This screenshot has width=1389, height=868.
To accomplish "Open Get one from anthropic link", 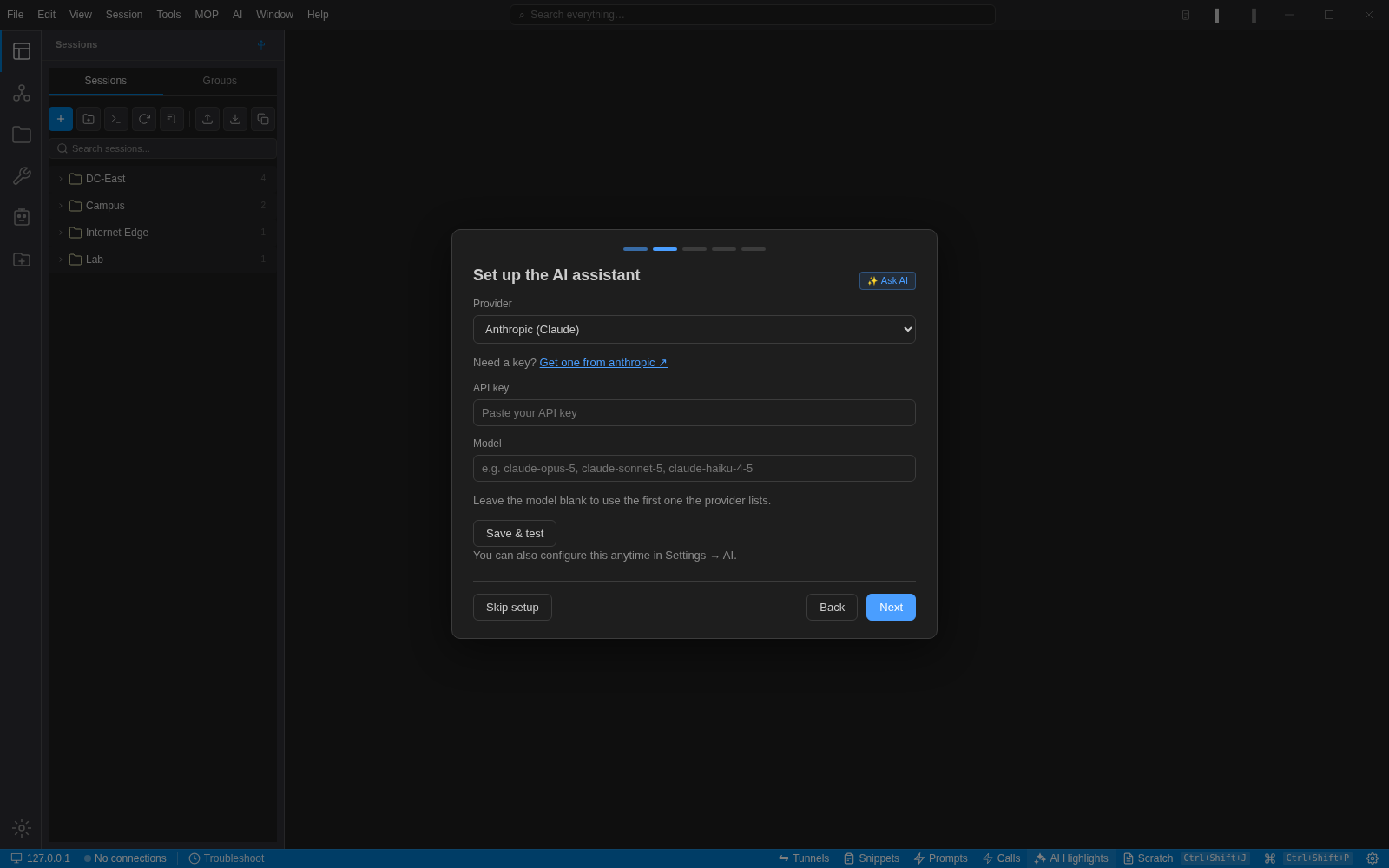I will (x=603, y=363).
